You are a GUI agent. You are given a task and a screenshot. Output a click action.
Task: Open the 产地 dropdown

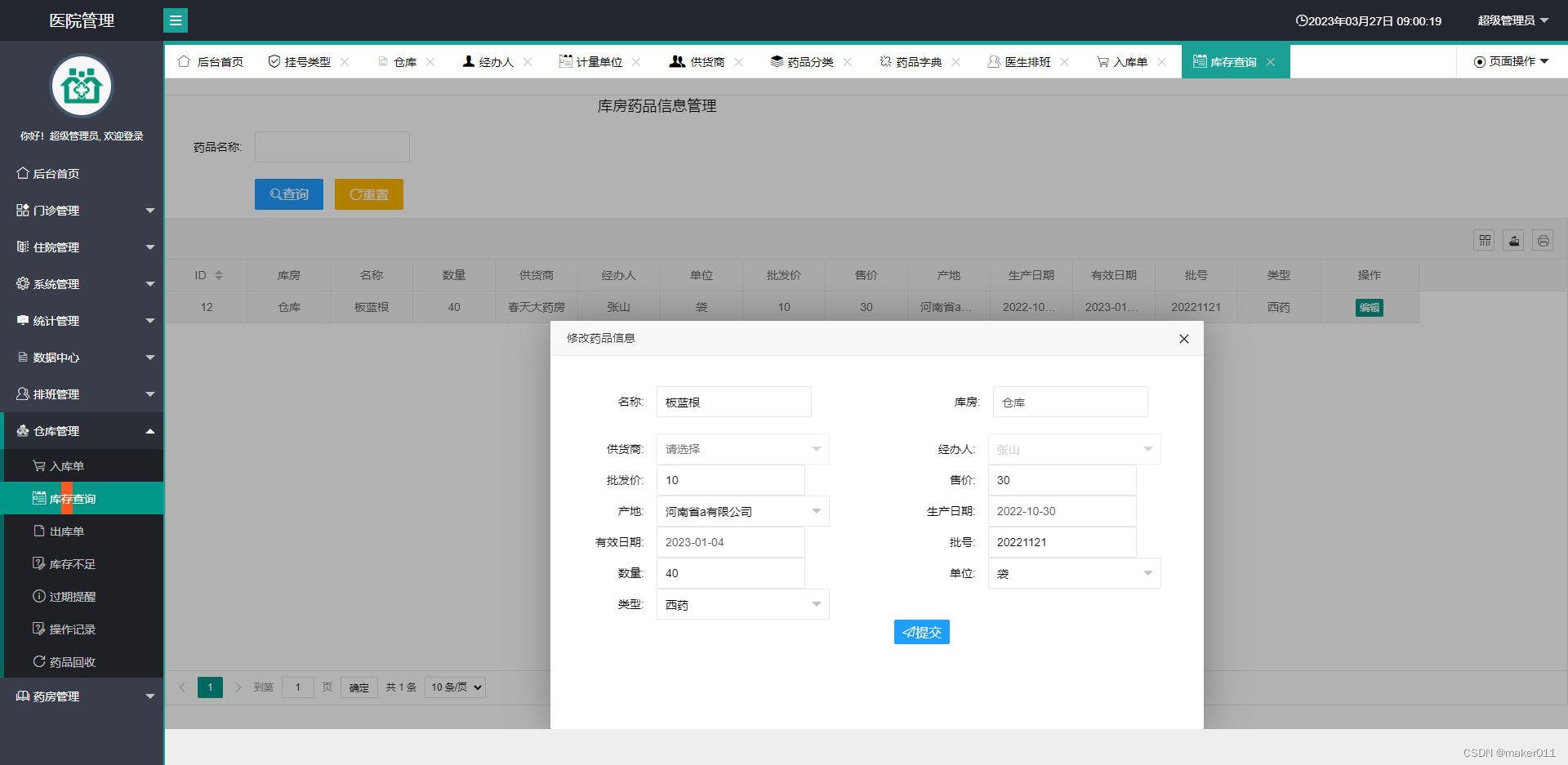pyautogui.click(x=743, y=511)
